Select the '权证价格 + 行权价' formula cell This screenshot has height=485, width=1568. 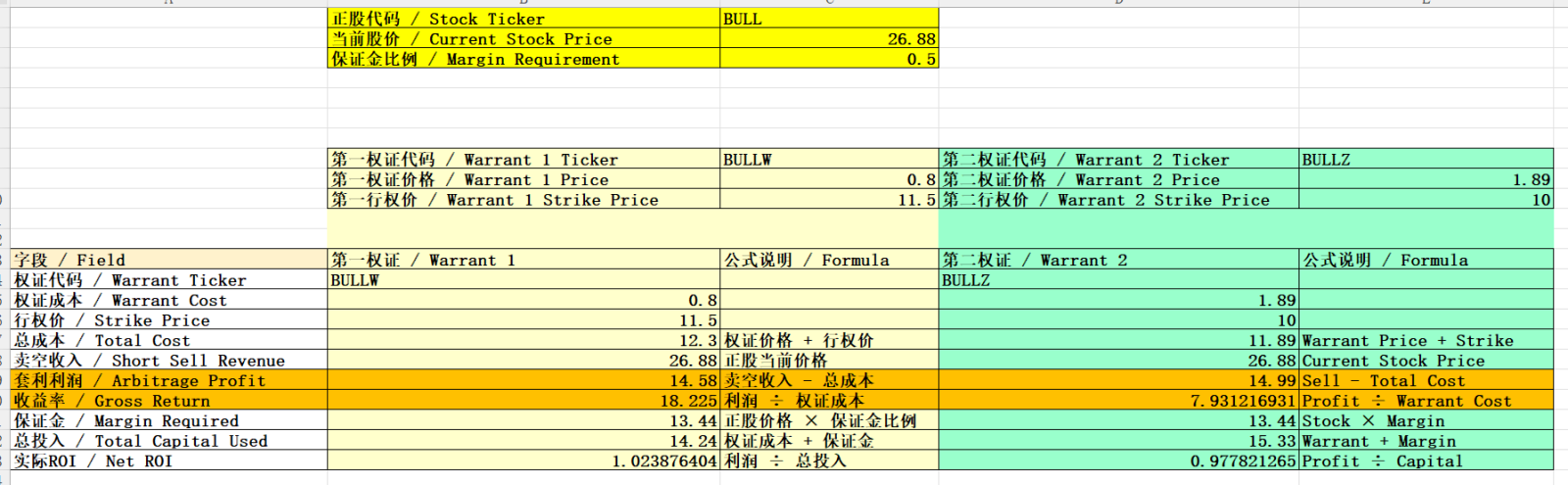(x=829, y=340)
